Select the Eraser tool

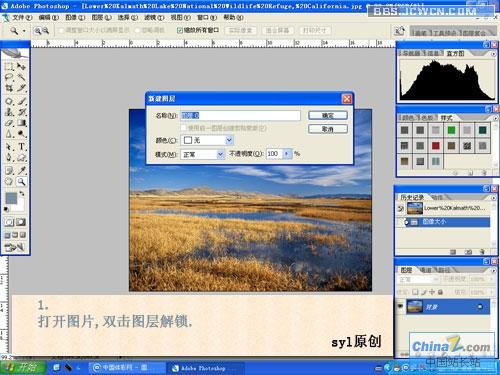click(9, 123)
